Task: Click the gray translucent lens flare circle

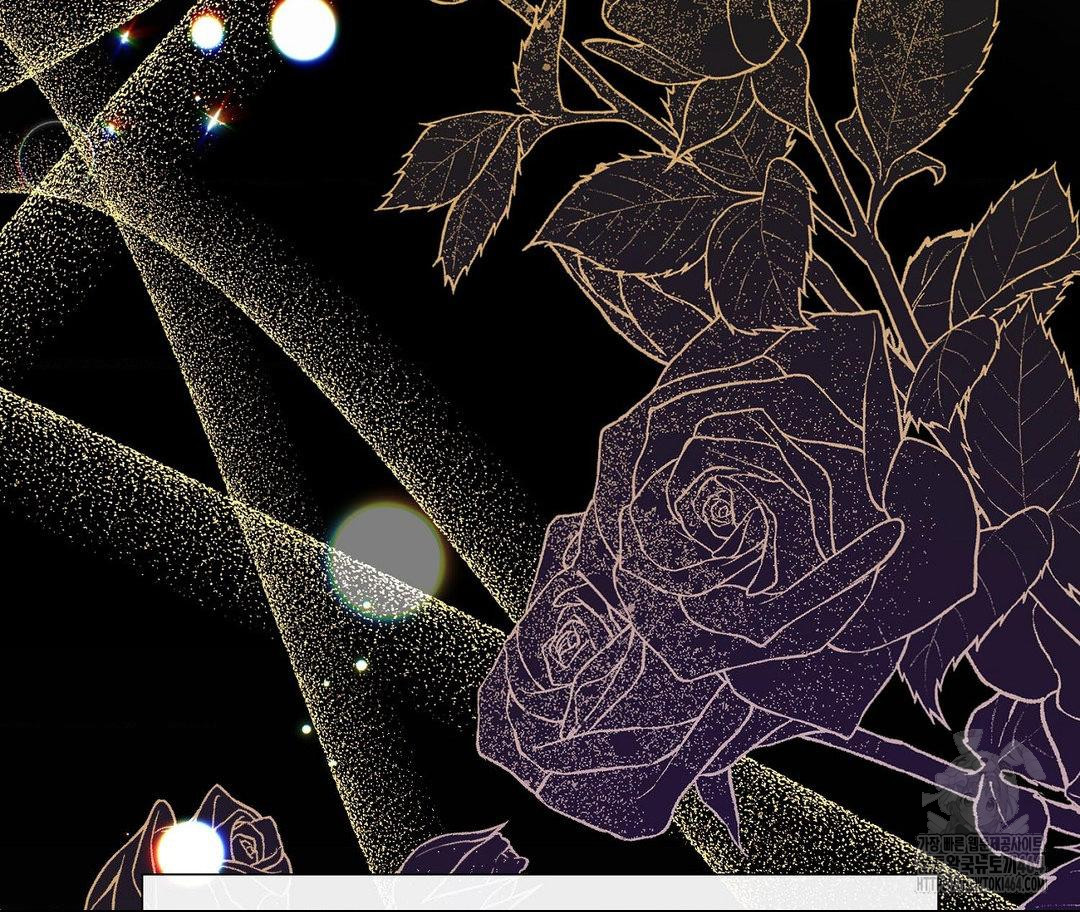Action: click(x=386, y=560)
